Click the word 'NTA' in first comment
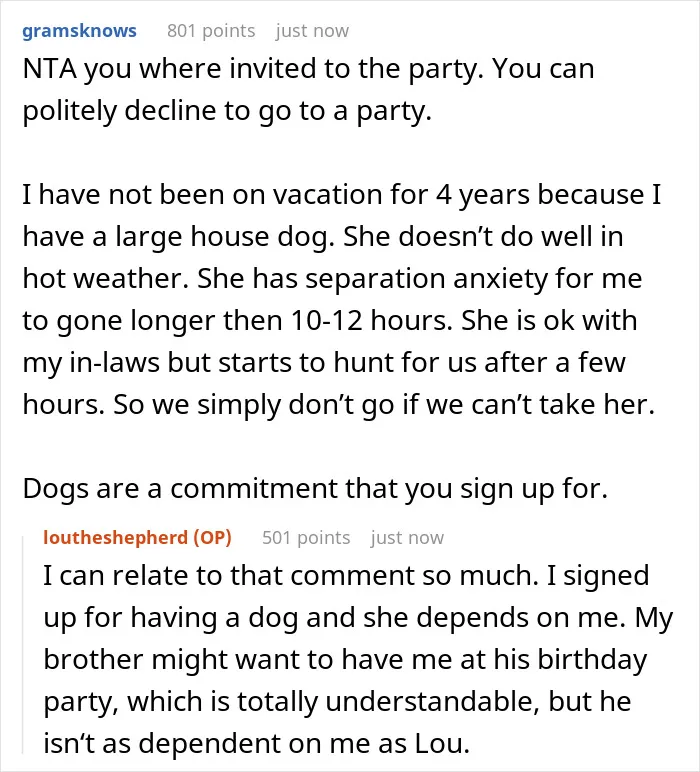700x772 pixels. pyautogui.click(x=50, y=69)
